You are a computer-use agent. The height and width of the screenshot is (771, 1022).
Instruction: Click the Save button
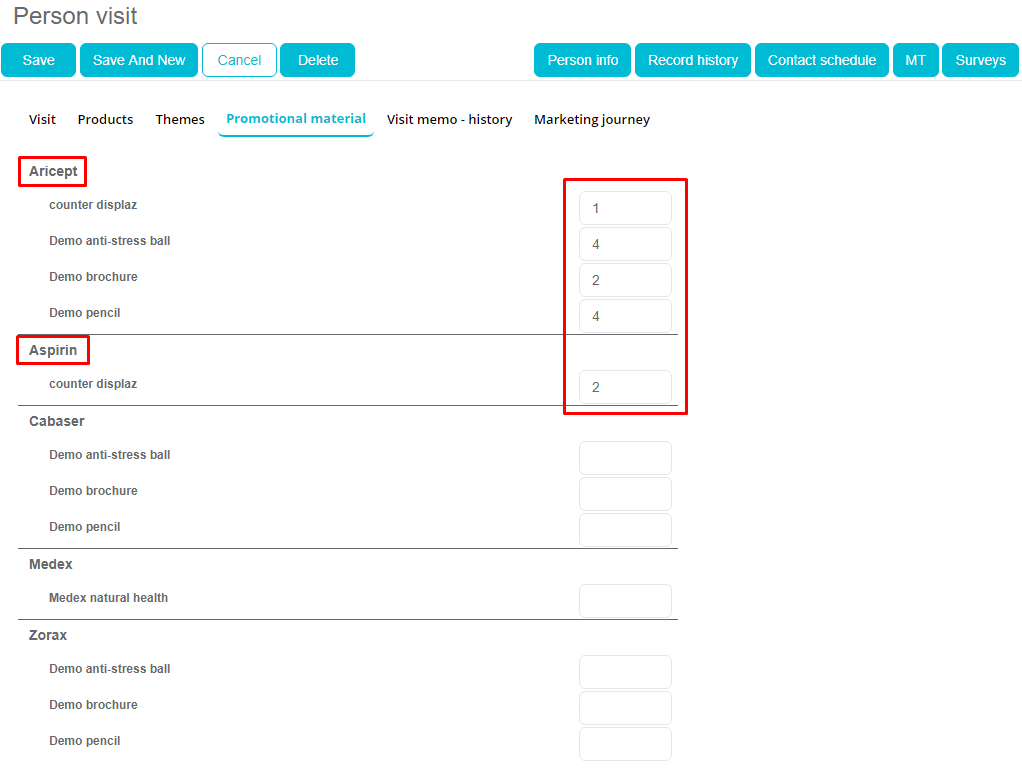pos(38,60)
